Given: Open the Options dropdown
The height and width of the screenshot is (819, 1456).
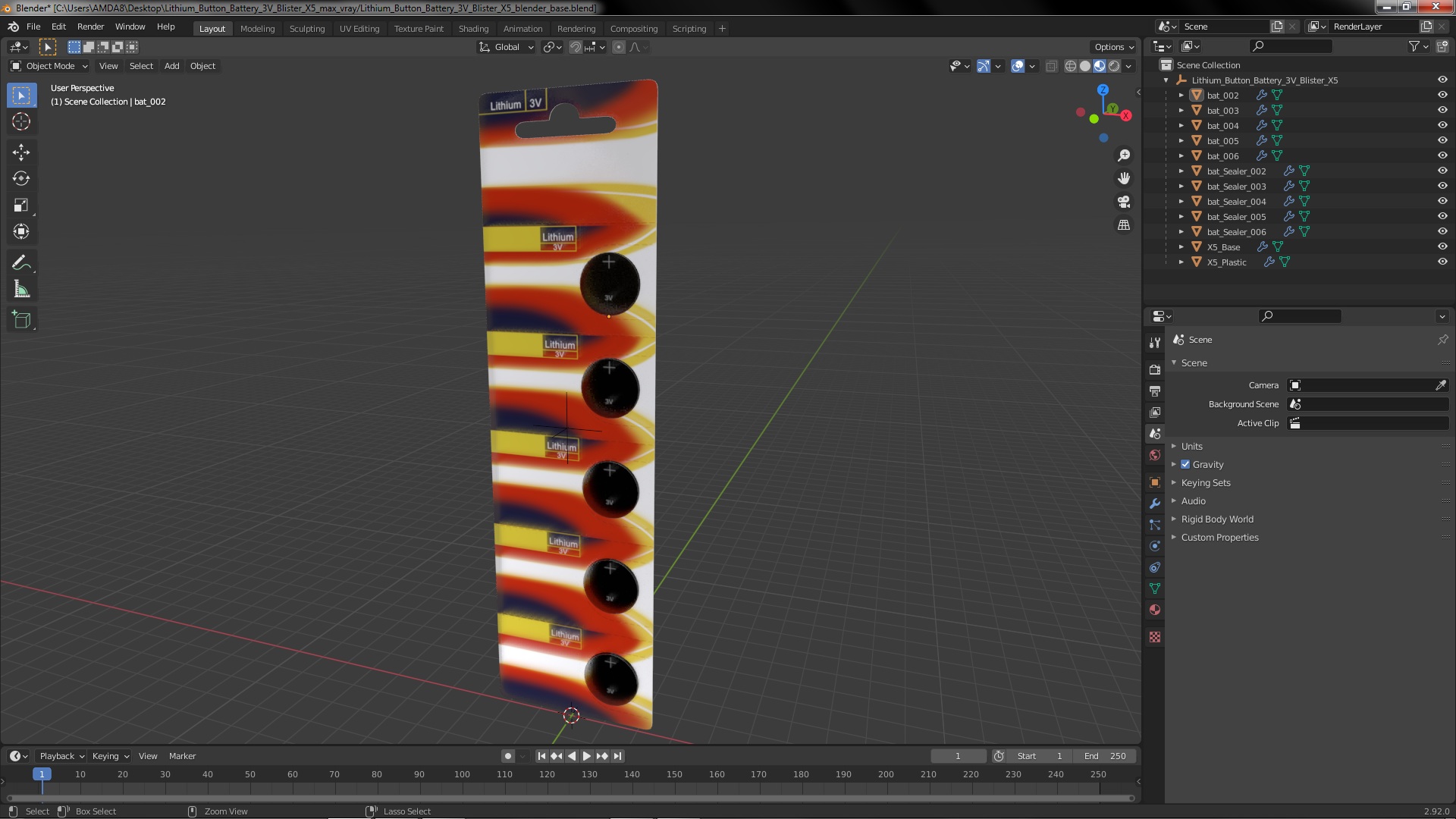Looking at the screenshot, I should pyautogui.click(x=1113, y=47).
